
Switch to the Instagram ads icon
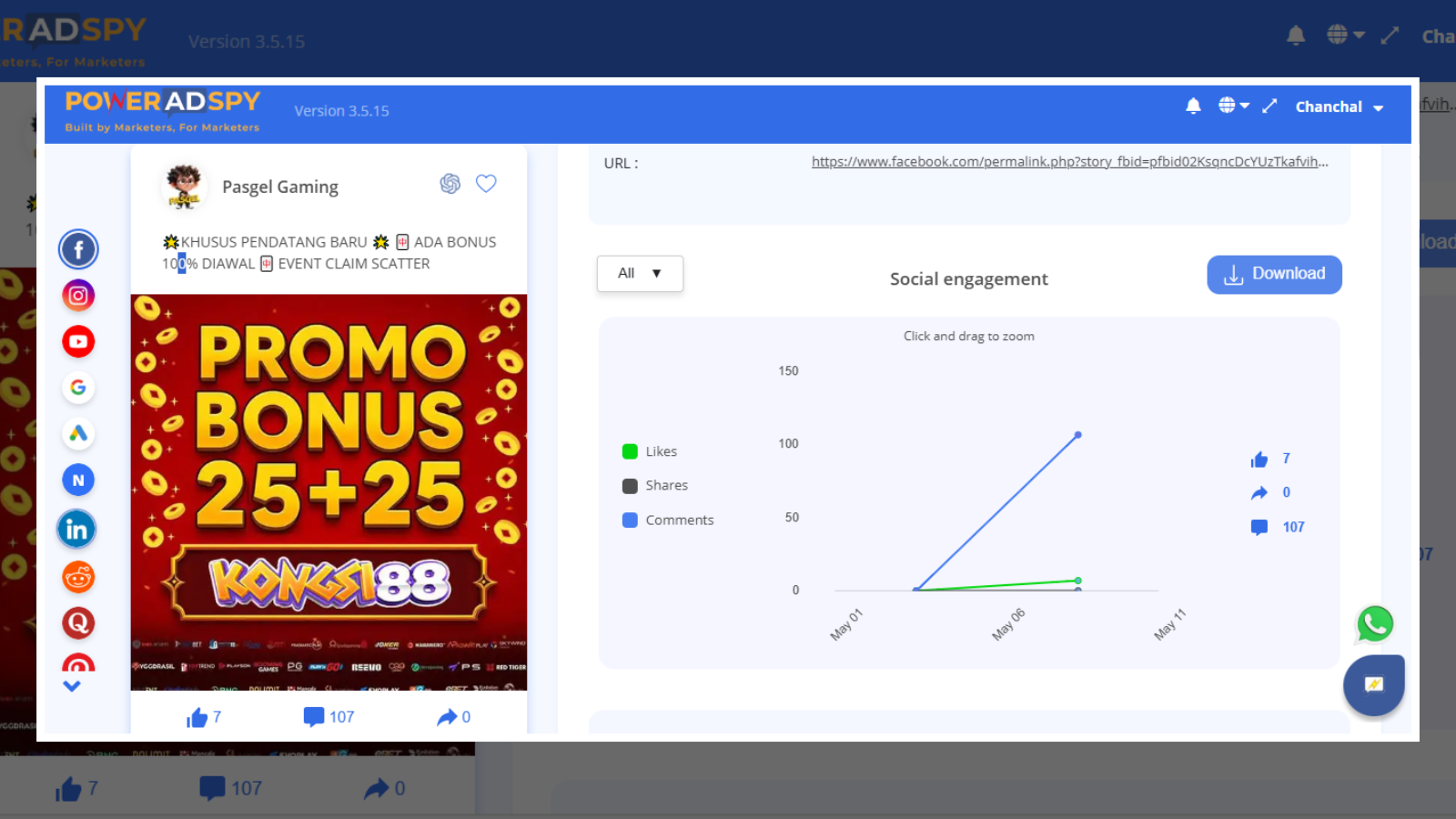click(78, 295)
